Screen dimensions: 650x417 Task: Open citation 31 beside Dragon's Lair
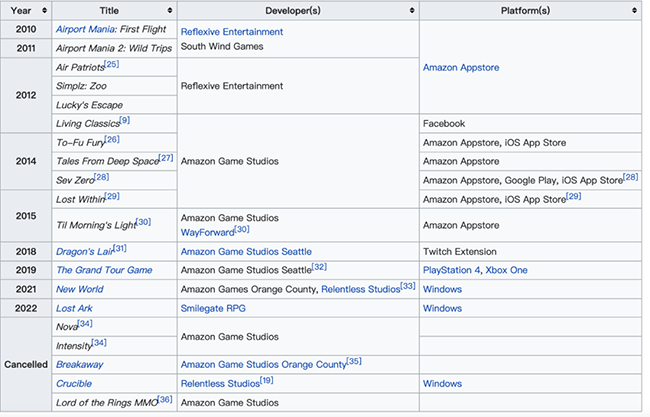(119, 248)
